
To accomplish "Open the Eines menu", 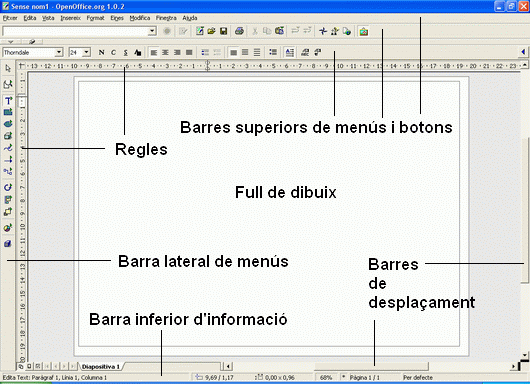I will coord(117,18).
